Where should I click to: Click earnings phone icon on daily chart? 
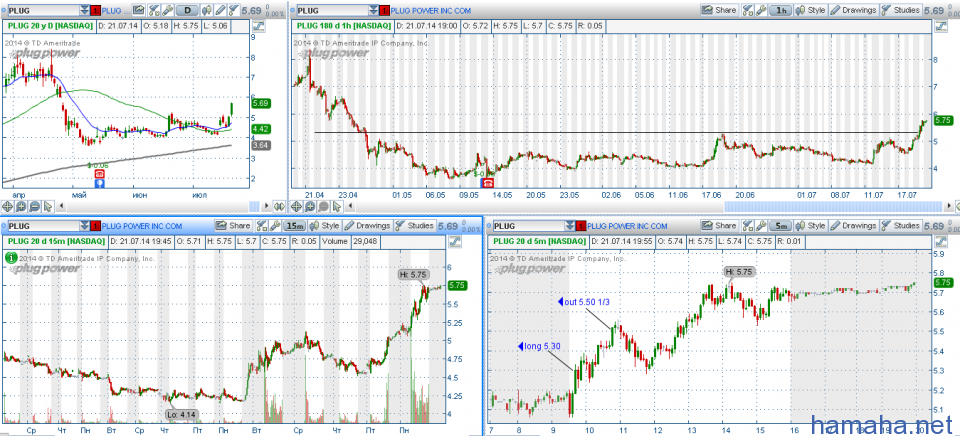coord(99,174)
